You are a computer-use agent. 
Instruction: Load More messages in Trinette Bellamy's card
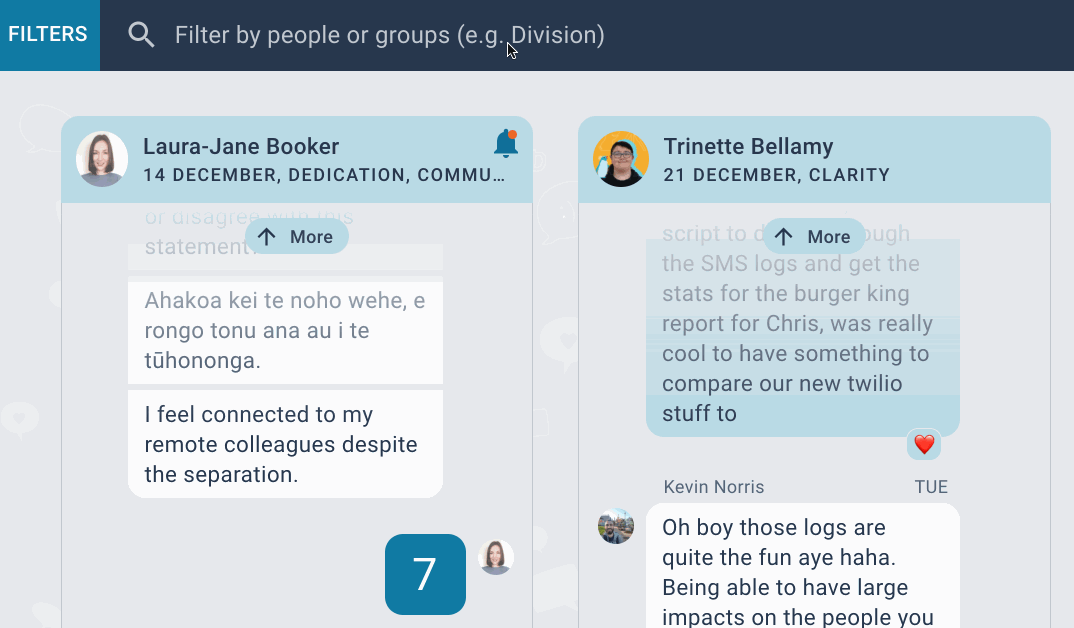[814, 237]
